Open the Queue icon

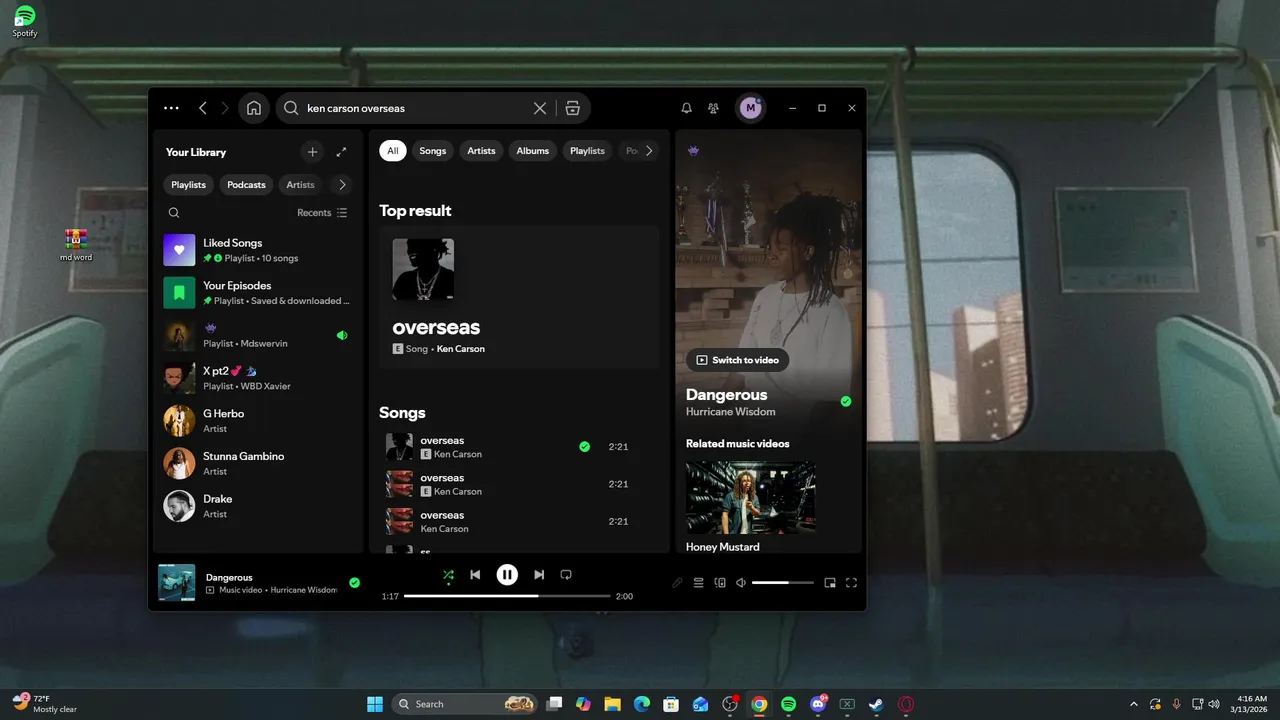point(699,583)
